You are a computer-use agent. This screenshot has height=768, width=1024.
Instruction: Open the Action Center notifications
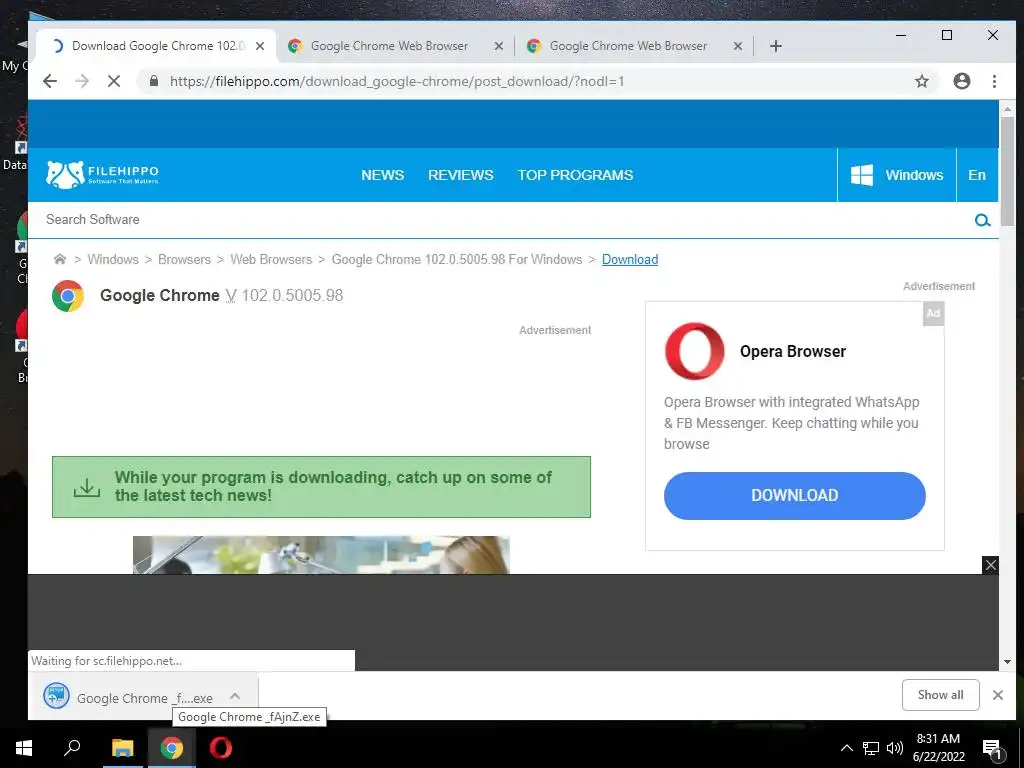(992, 749)
